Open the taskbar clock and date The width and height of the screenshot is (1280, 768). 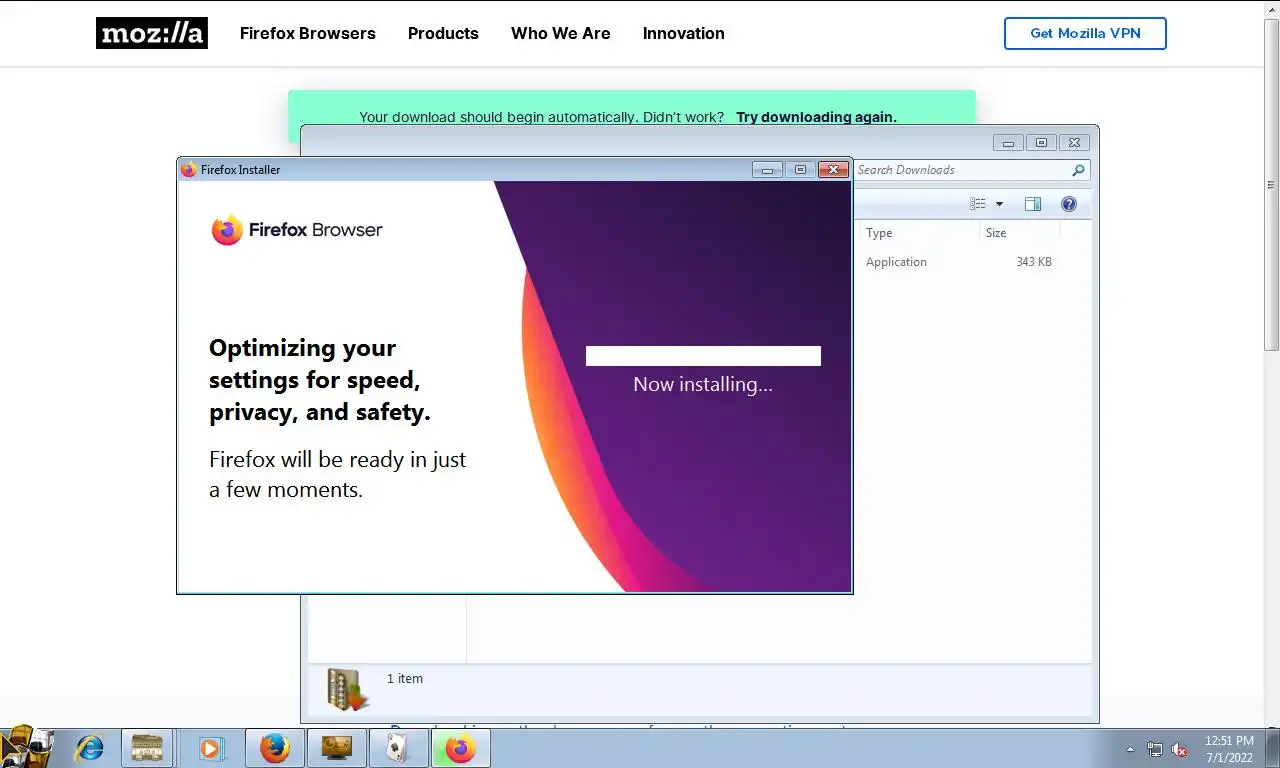click(1229, 749)
